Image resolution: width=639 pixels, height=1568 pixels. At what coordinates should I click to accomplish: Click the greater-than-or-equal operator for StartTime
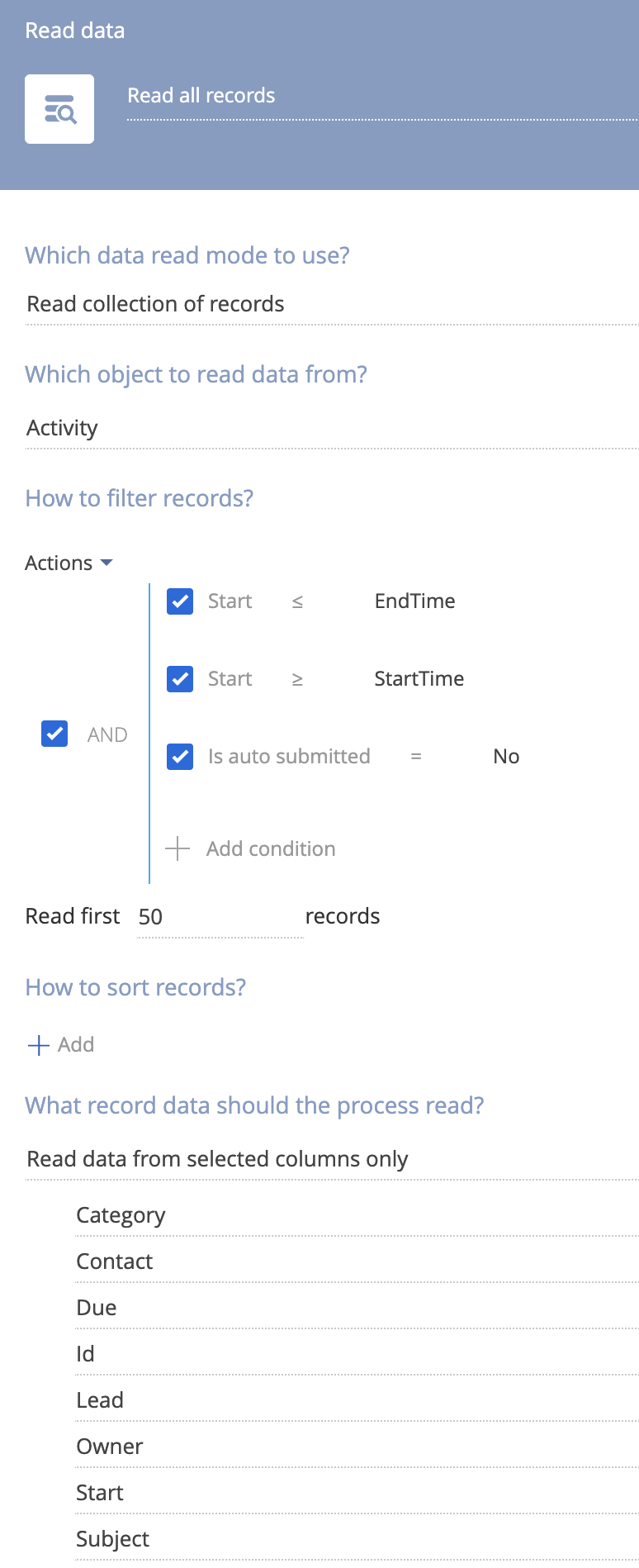pos(297,680)
